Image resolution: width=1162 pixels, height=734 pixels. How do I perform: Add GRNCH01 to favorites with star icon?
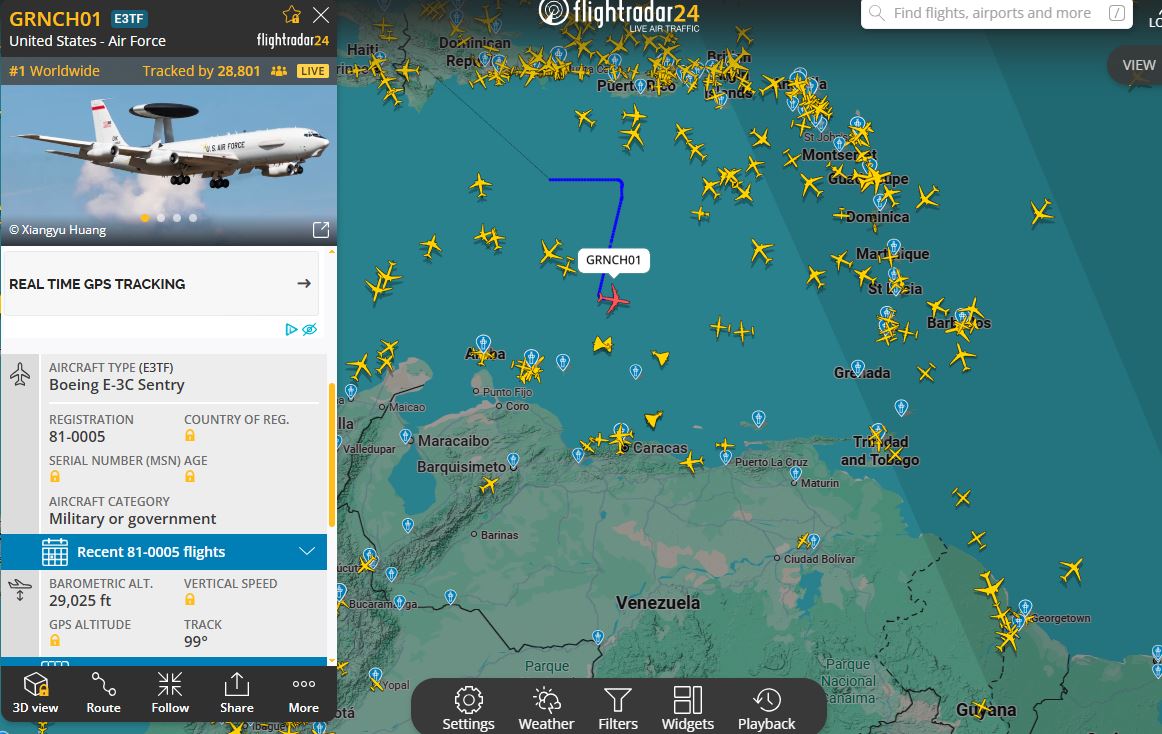(x=291, y=15)
